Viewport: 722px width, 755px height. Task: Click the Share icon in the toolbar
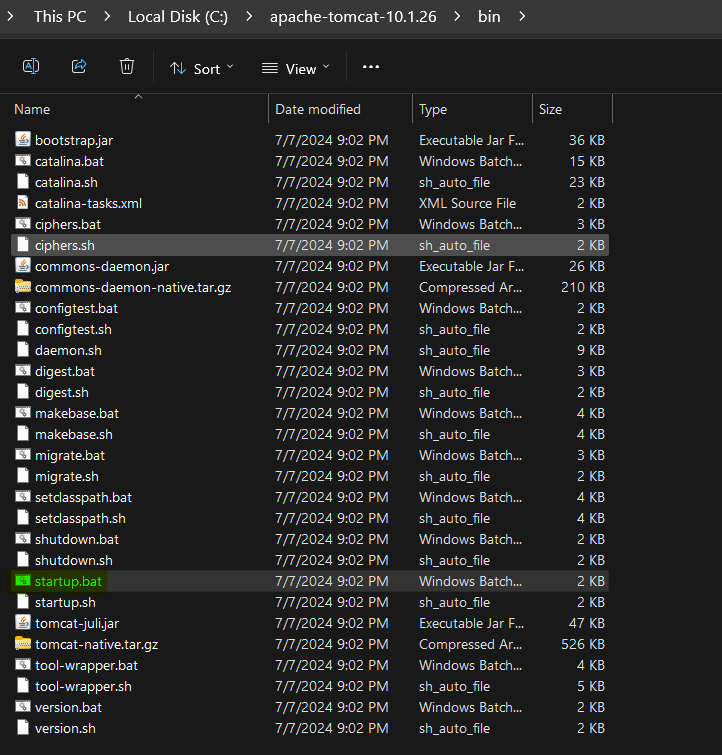[79, 67]
